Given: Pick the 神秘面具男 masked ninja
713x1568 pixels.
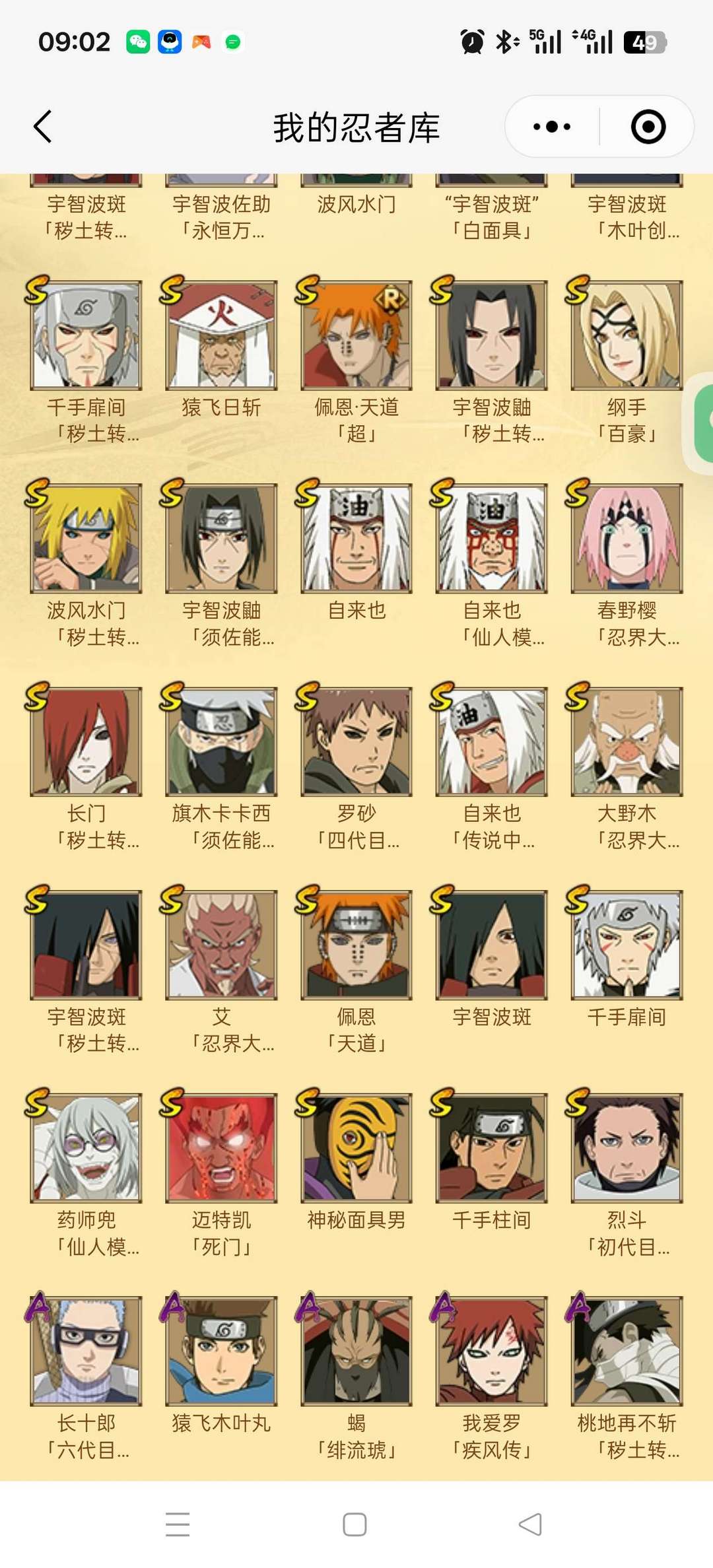Looking at the screenshot, I should coord(356,1148).
